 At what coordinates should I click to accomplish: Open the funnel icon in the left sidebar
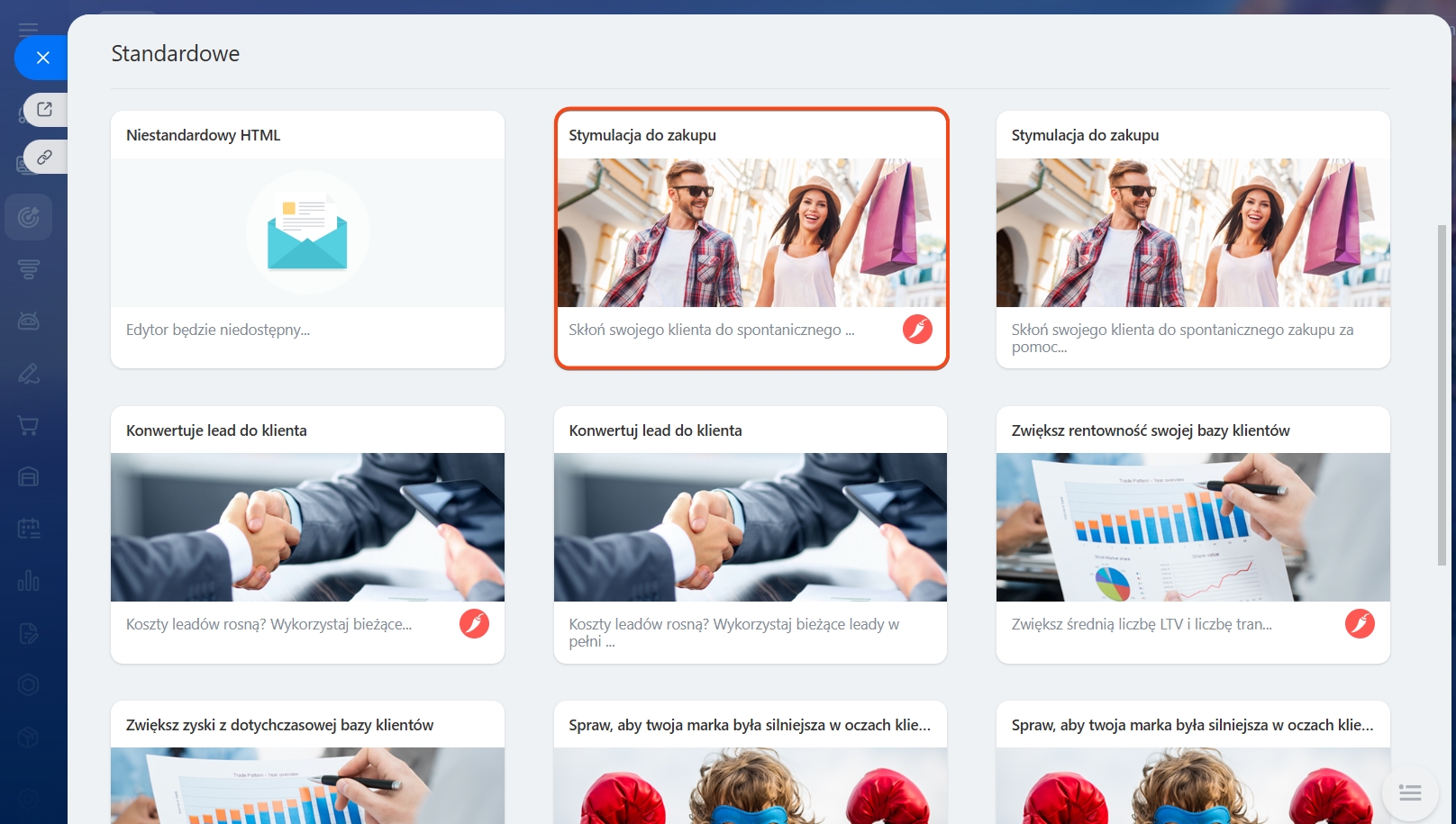coord(29,269)
